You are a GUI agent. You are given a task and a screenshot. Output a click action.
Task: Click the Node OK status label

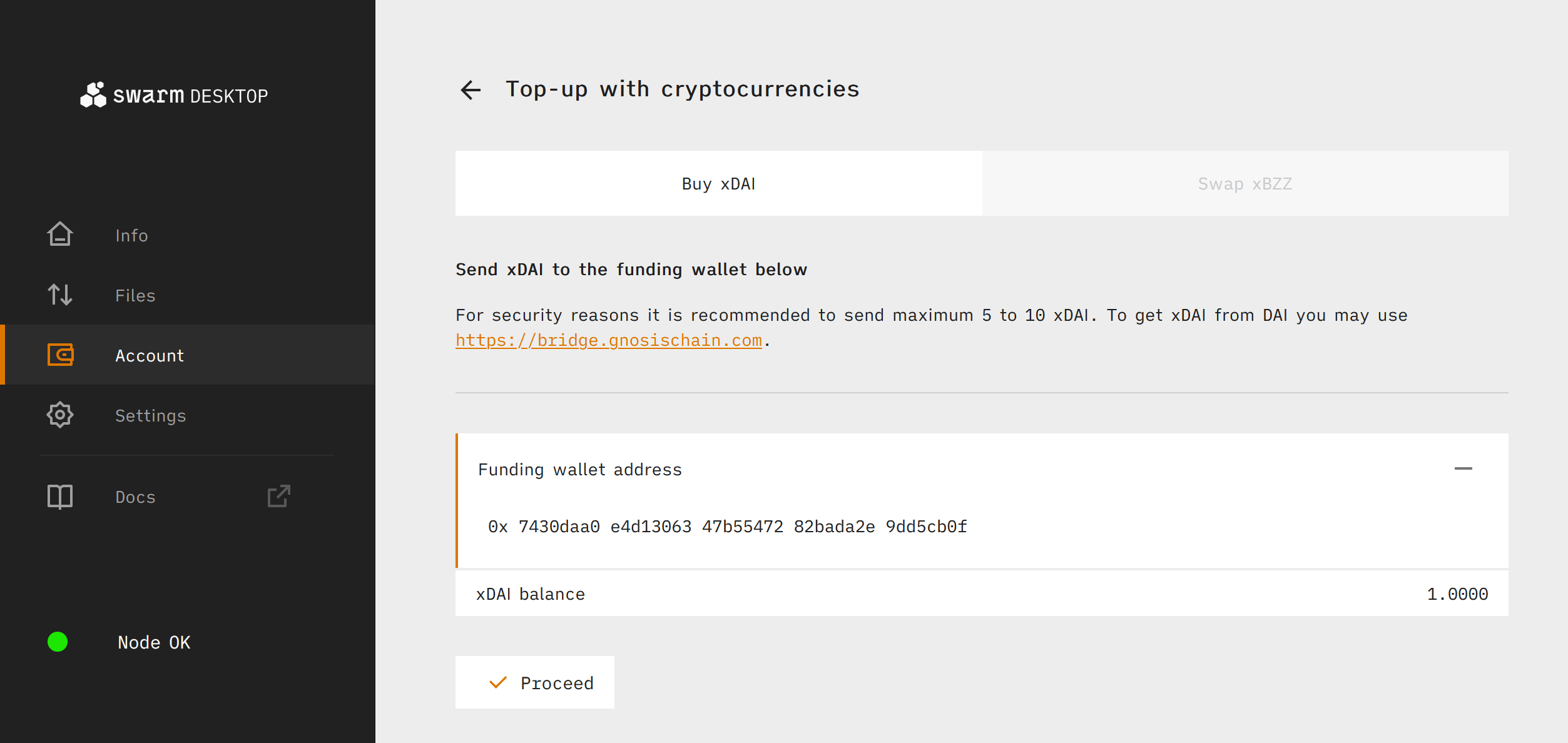point(154,642)
